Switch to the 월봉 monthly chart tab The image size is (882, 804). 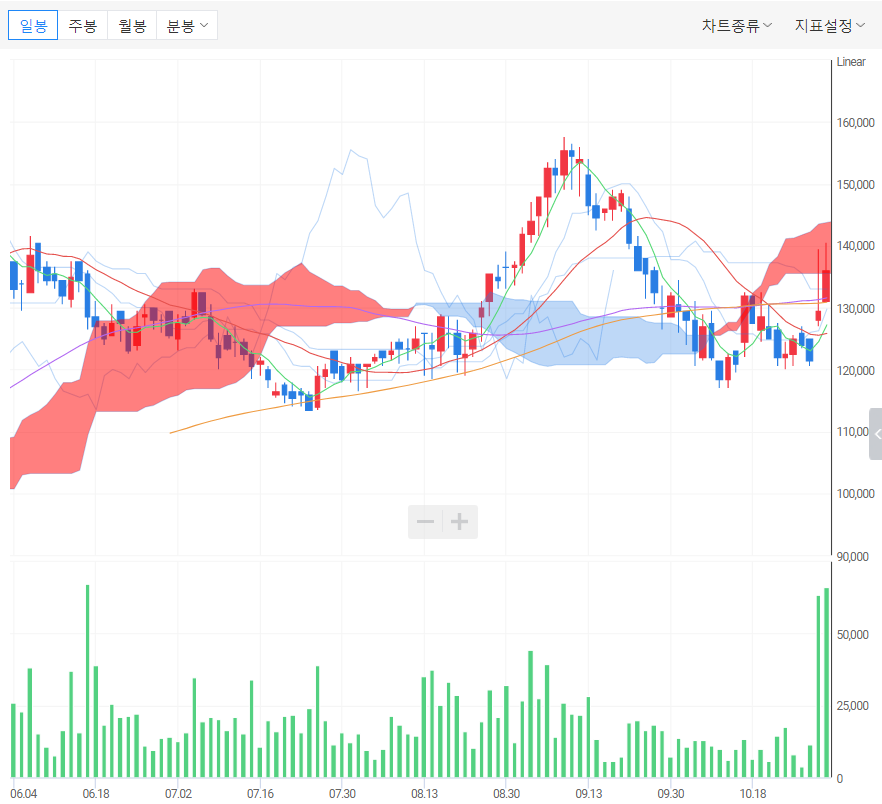pyautogui.click(x=132, y=25)
